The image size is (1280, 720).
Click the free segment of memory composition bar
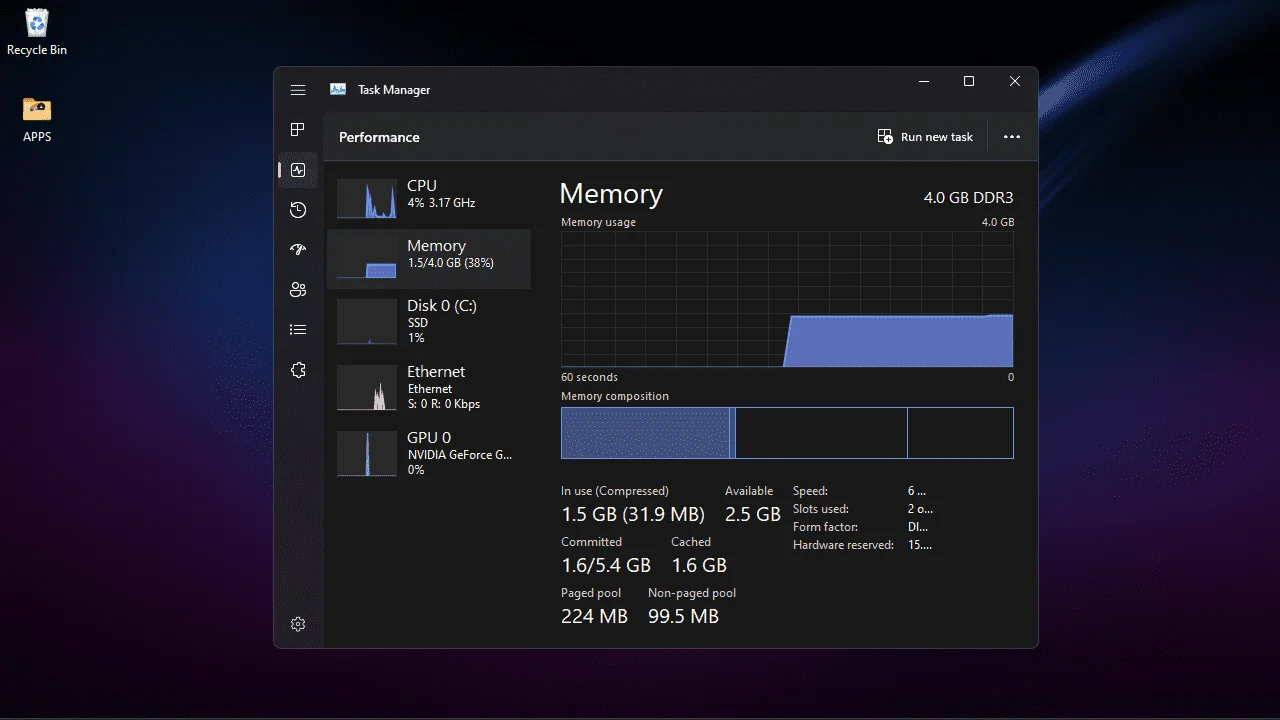[x=960, y=433]
